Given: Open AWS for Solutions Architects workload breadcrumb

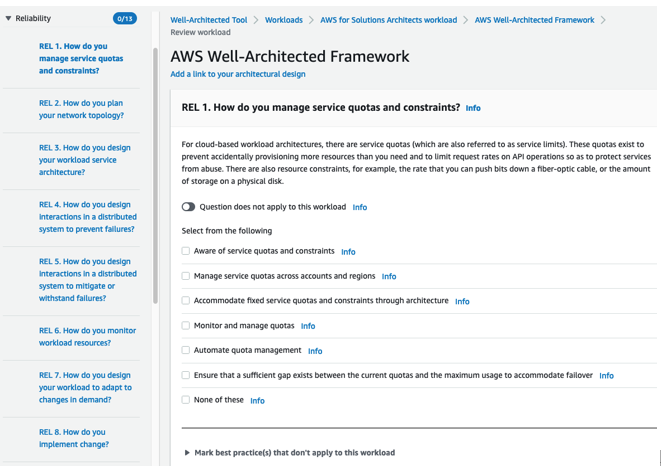Looking at the screenshot, I should click(x=388, y=20).
